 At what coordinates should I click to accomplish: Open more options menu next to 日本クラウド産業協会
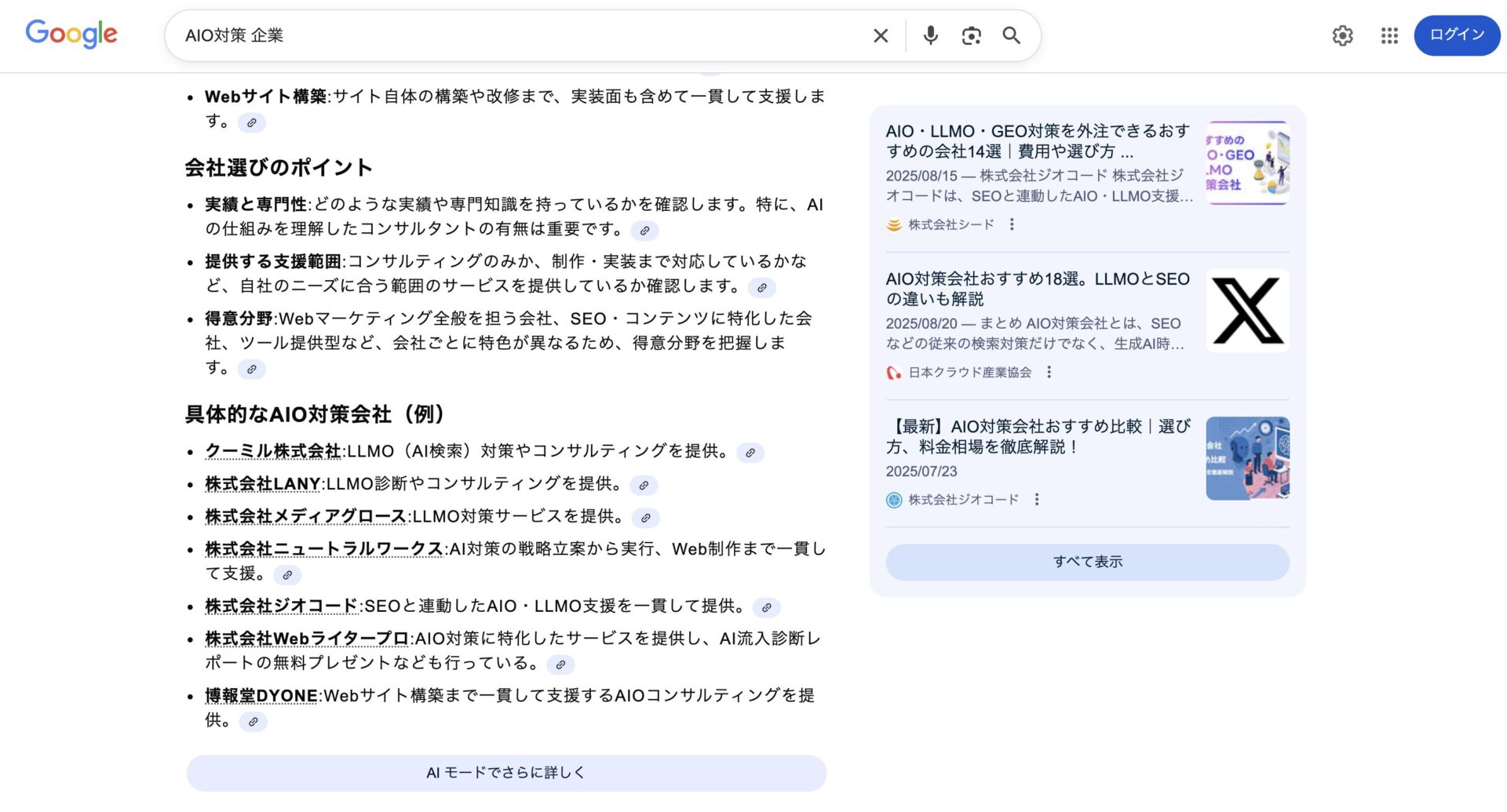(1049, 372)
